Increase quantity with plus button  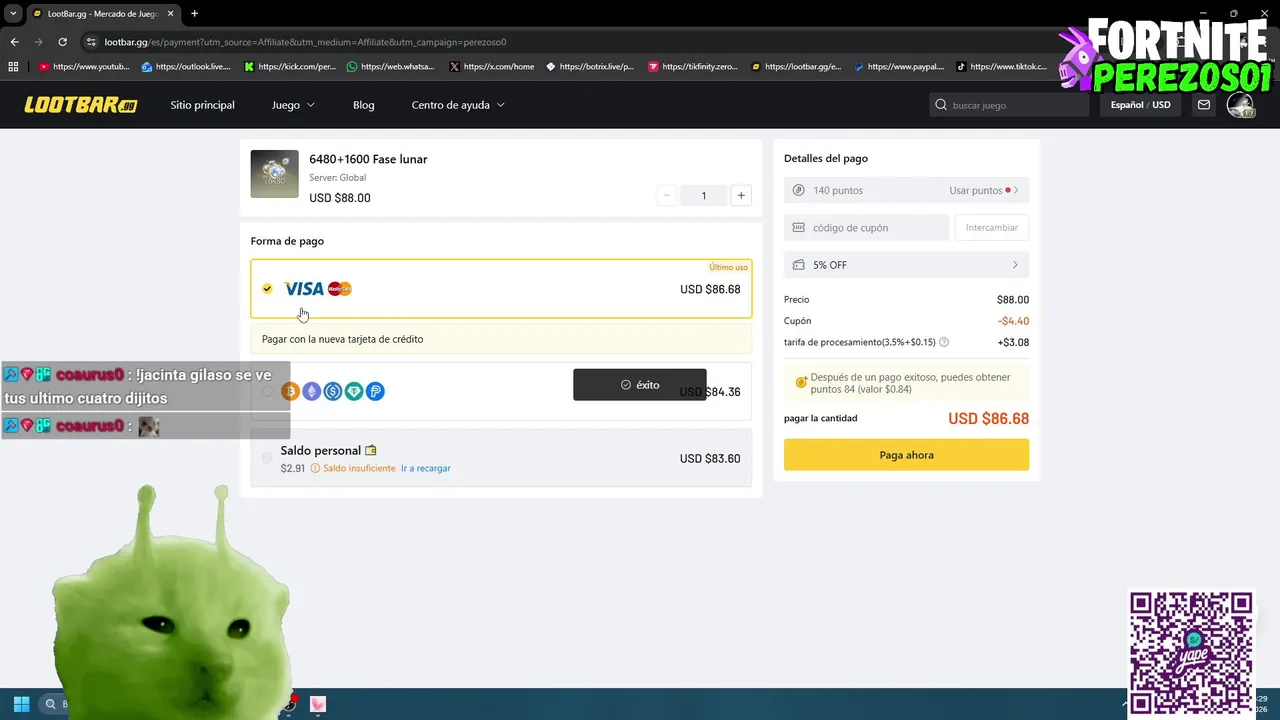(741, 195)
